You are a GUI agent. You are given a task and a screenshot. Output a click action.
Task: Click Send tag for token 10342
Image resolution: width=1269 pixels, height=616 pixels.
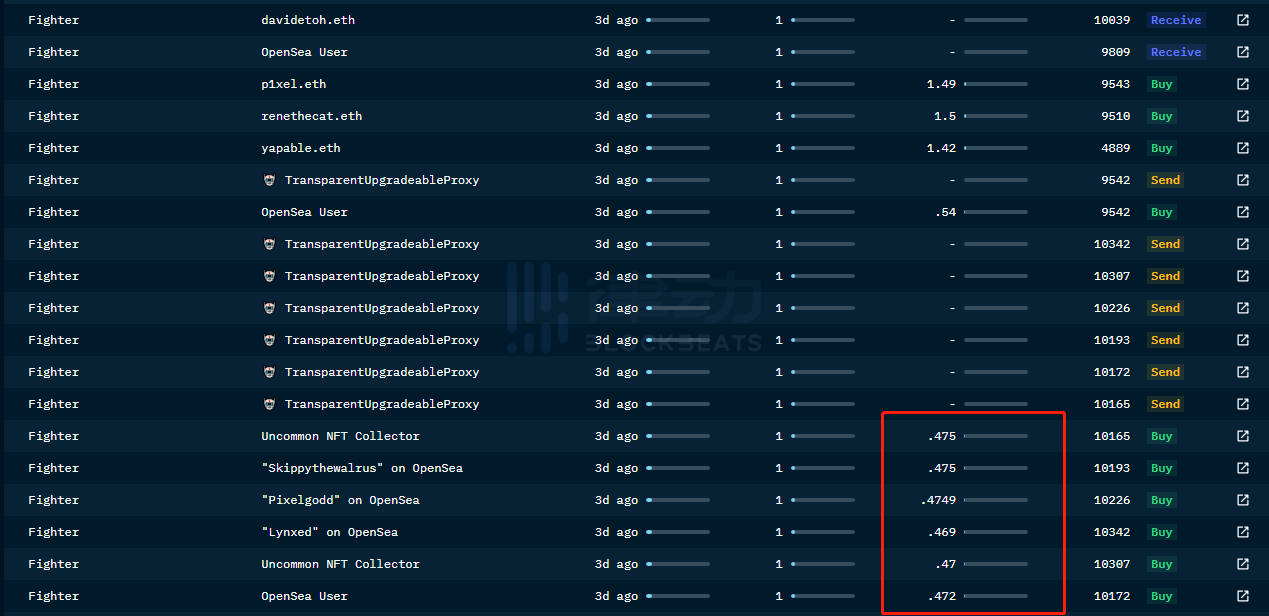1165,244
